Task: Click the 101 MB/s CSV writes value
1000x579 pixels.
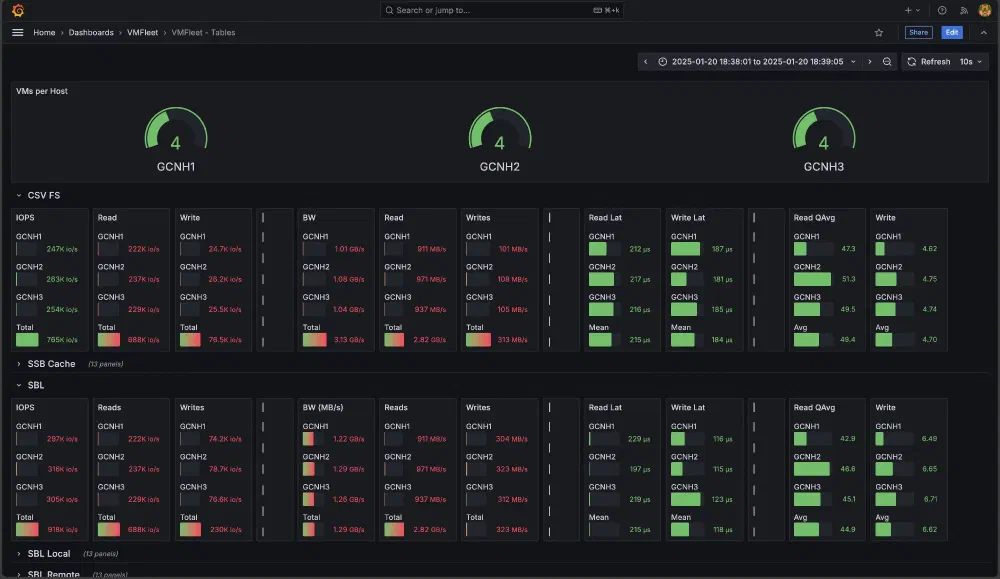Action: pos(513,249)
